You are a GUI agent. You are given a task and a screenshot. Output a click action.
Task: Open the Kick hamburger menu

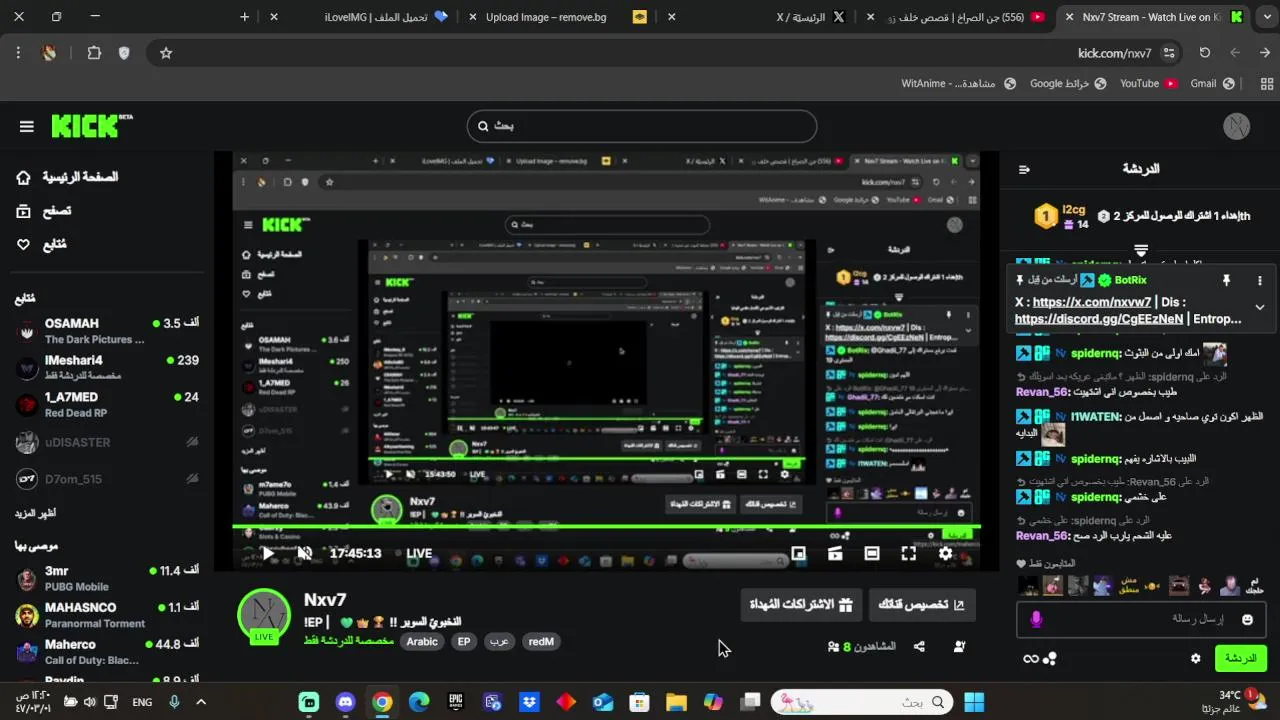coord(27,127)
